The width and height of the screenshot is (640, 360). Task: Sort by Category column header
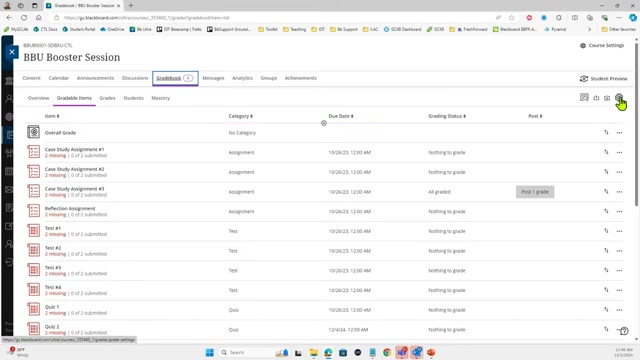240,116
